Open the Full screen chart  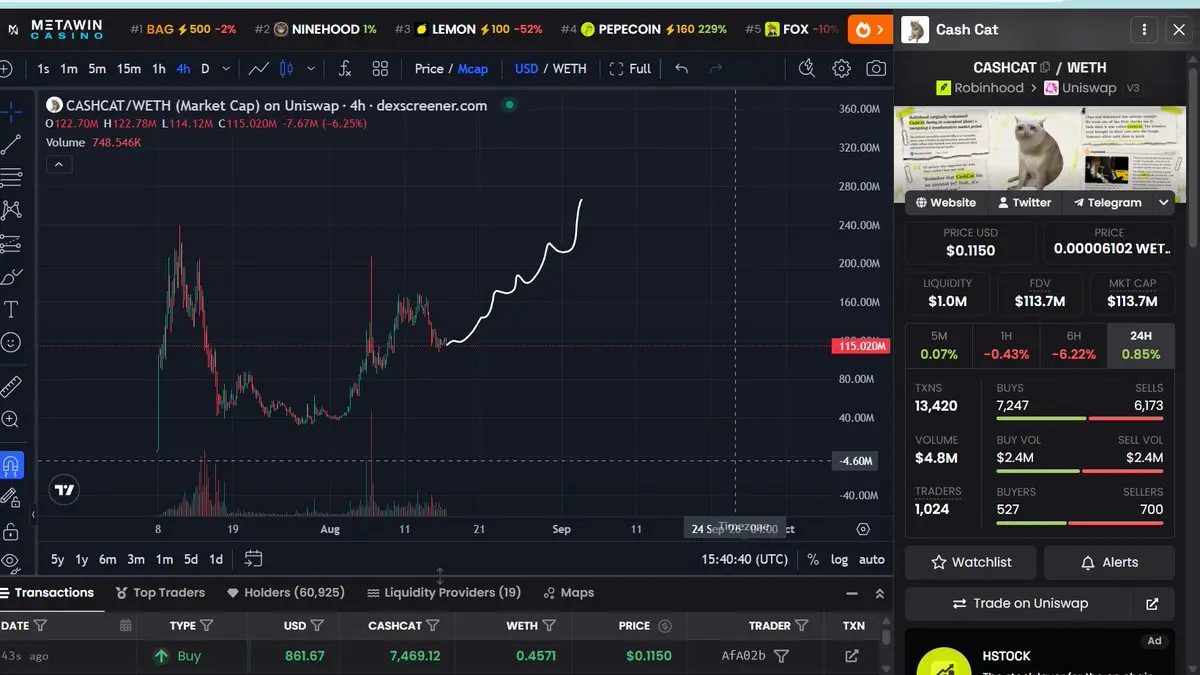tap(630, 69)
